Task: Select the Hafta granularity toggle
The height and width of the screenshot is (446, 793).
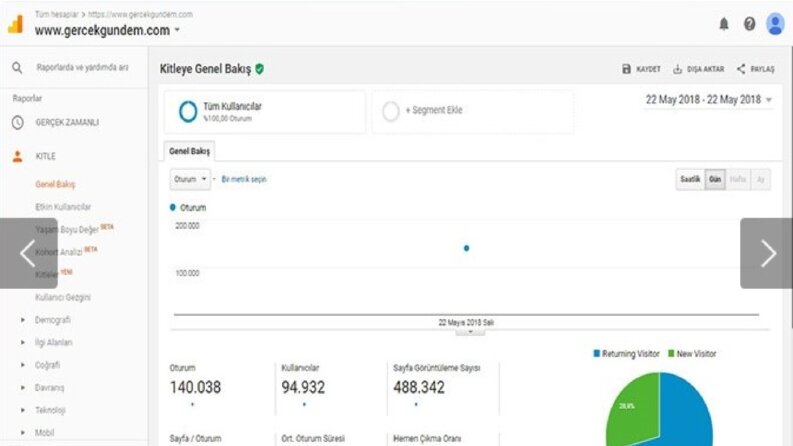Action: (x=738, y=180)
